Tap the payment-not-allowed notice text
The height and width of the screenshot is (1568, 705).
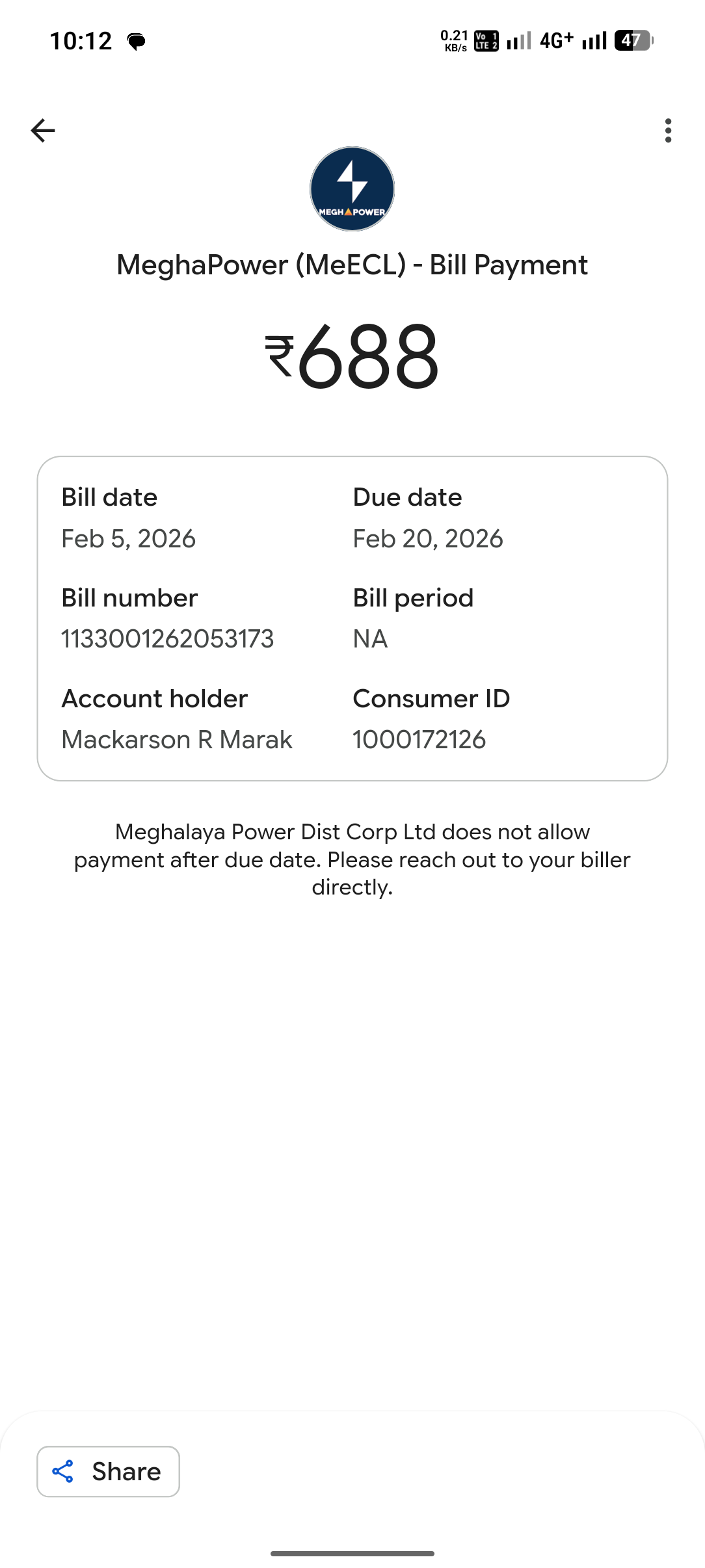352,859
